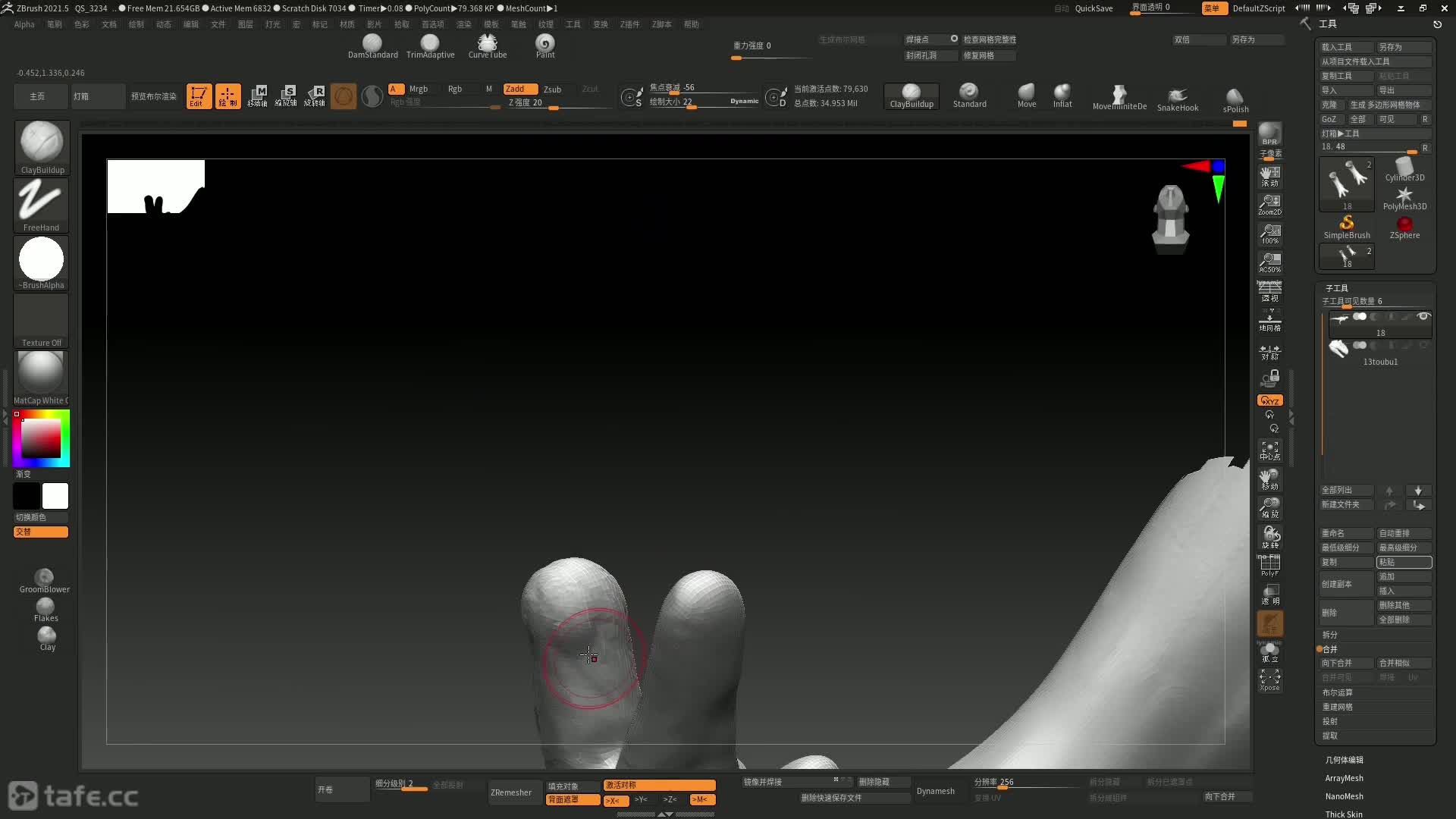Activate the Move axis (移动轴) tool

click(x=257, y=96)
